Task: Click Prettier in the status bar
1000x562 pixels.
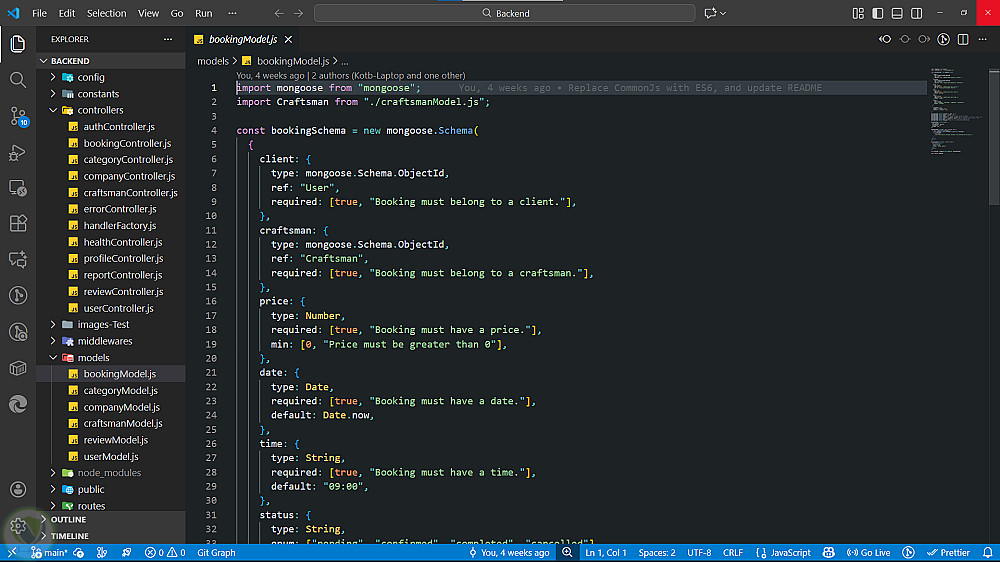Action: coord(948,552)
